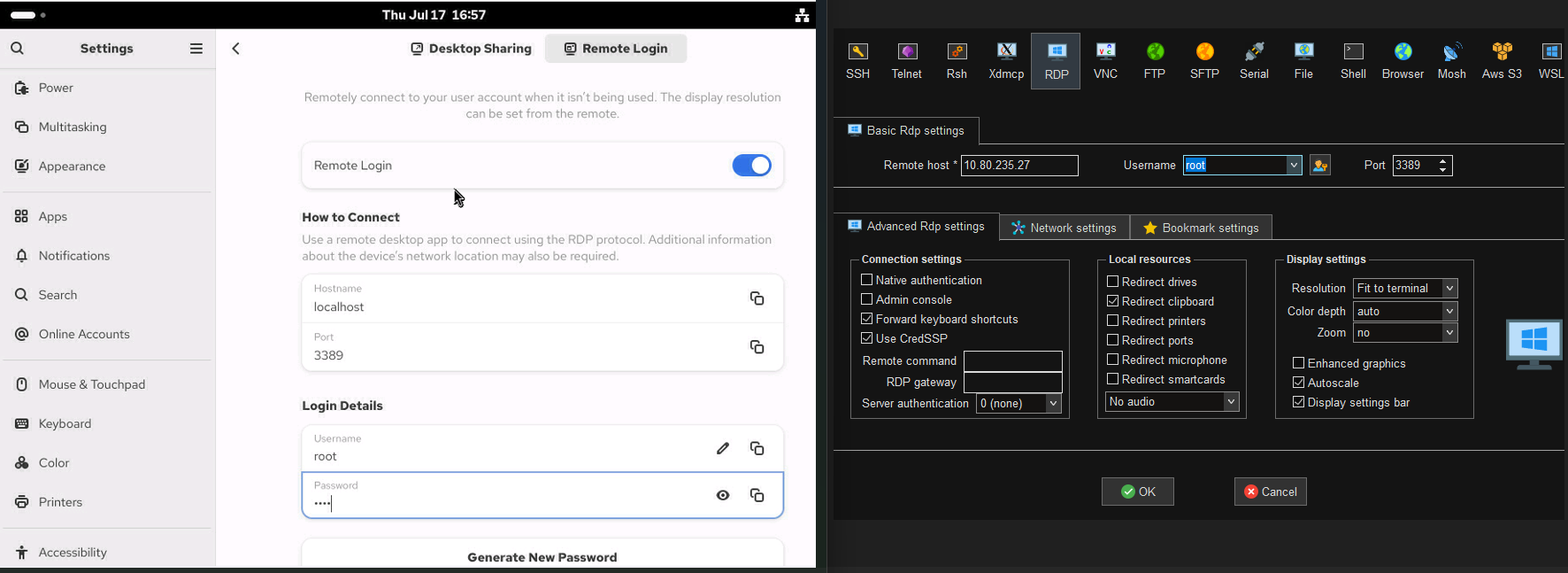The width and height of the screenshot is (1568, 573).
Task: Select the Xdmcp session icon
Action: 1006,60
